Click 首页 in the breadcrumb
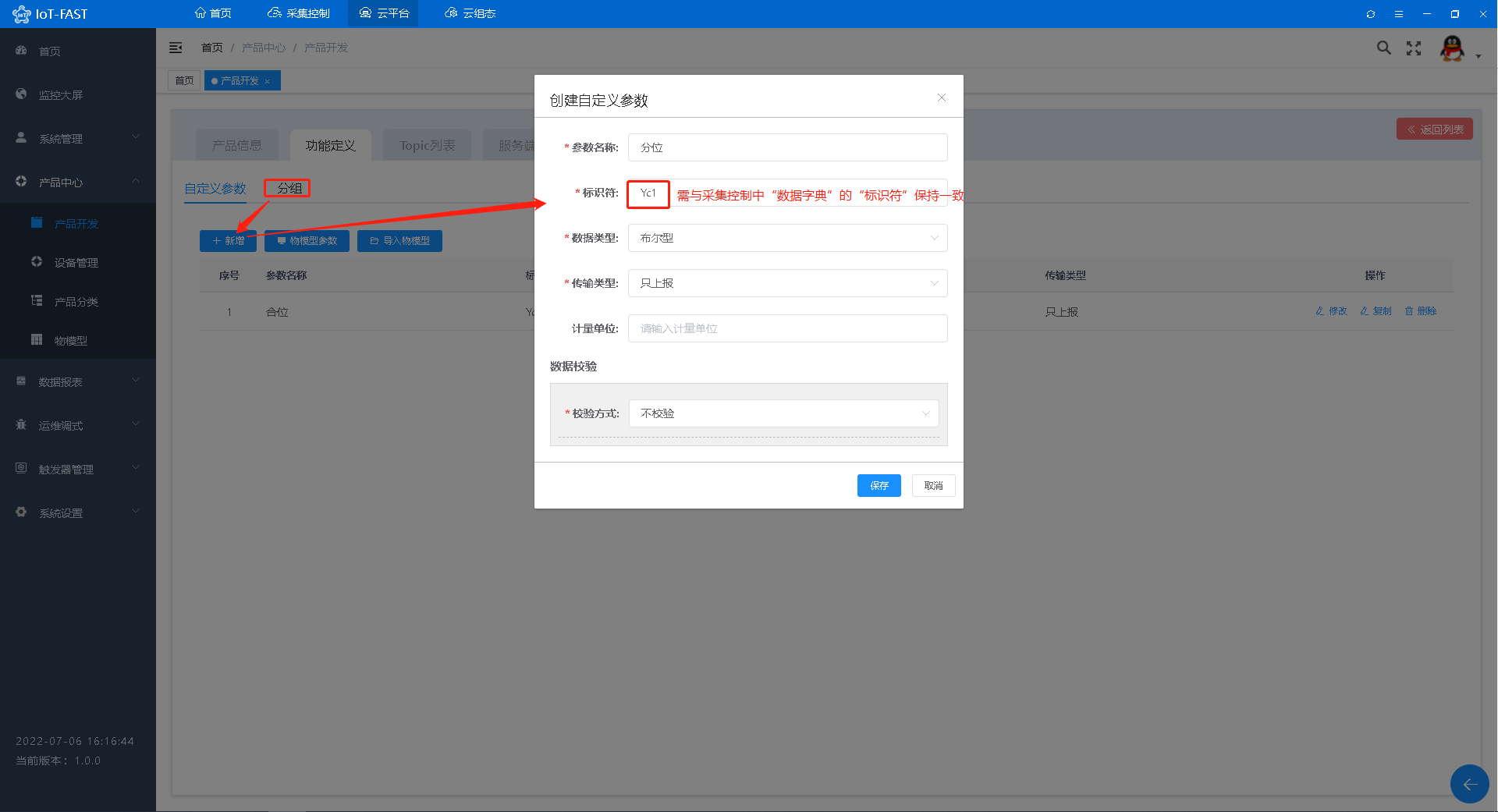The width and height of the screenshot is (1498, 812). click(x=212, y=48)
